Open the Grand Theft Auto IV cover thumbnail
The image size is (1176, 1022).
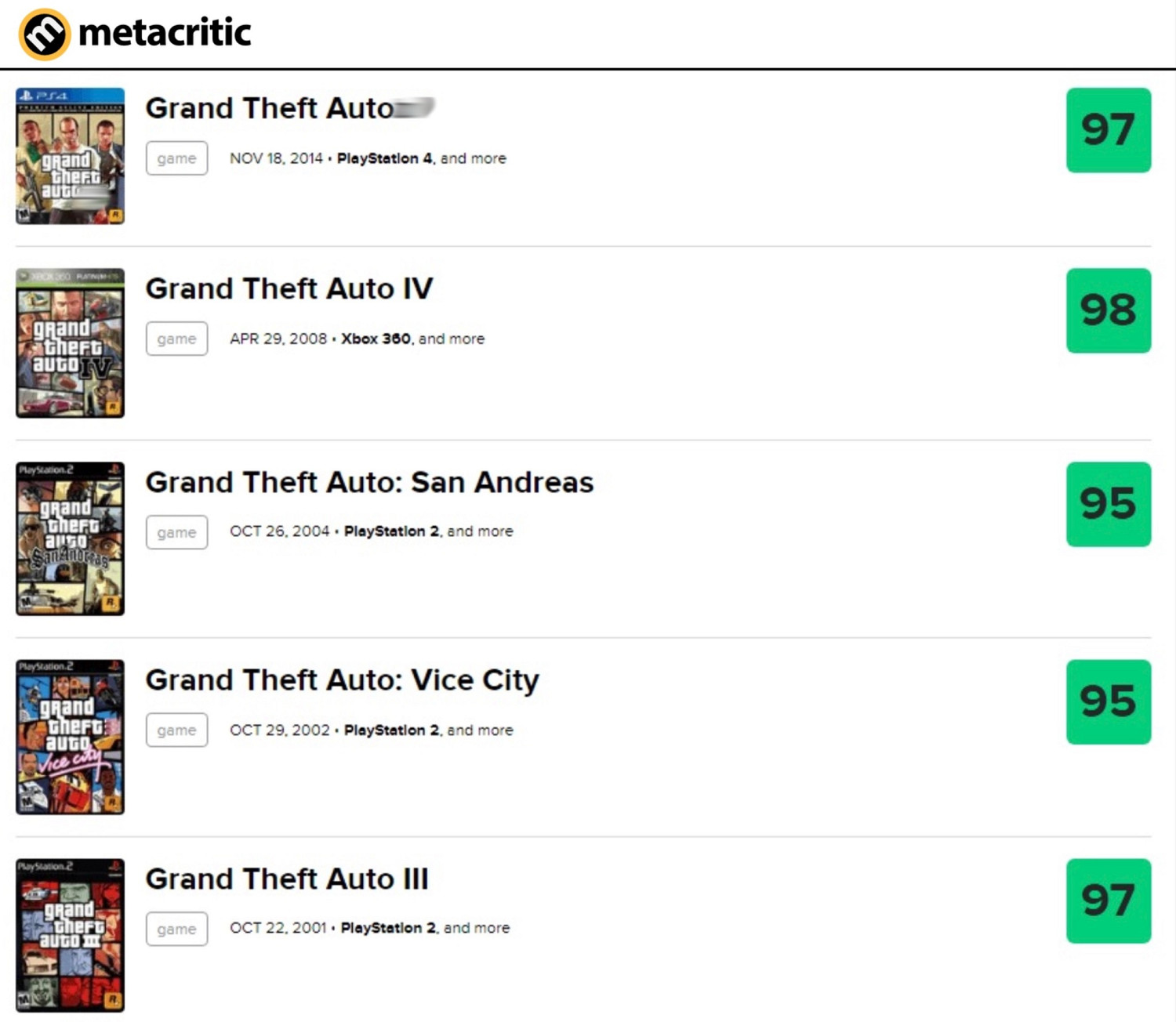[x=70, y=343]
